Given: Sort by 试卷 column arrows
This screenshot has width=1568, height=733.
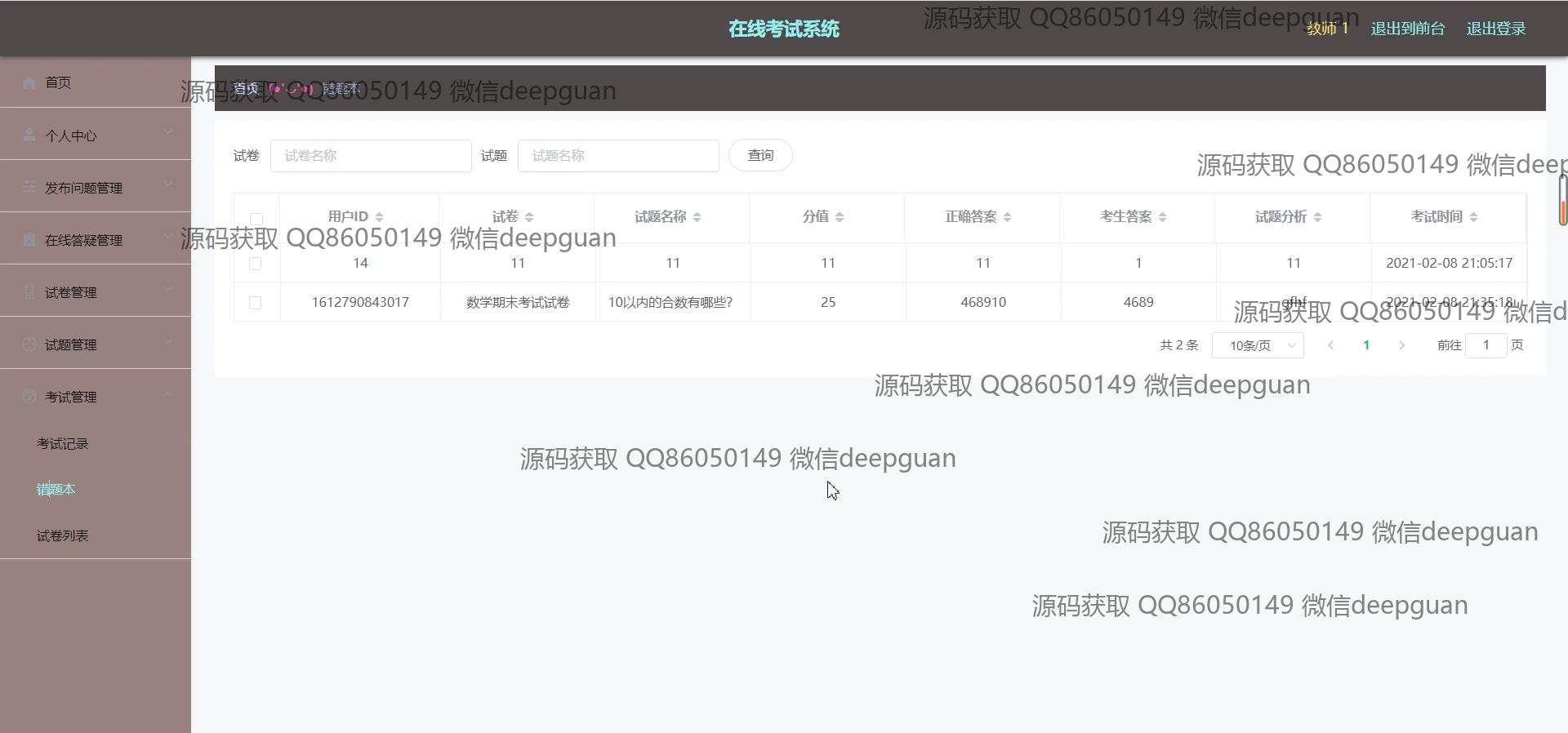Looking at the screenshot, I should pyautogui.click(x=529, y=217).
